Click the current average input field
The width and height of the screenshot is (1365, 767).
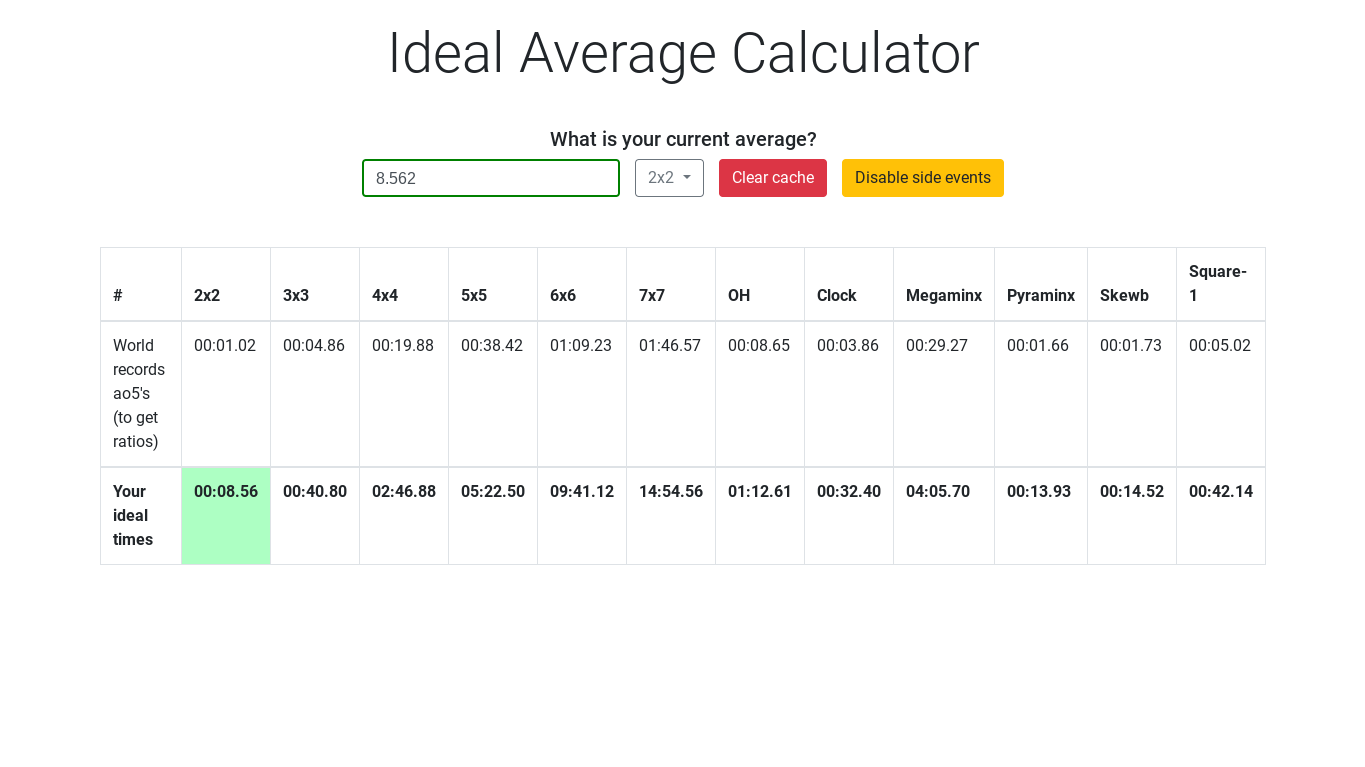pyautogui.click(x=491, y=178)
